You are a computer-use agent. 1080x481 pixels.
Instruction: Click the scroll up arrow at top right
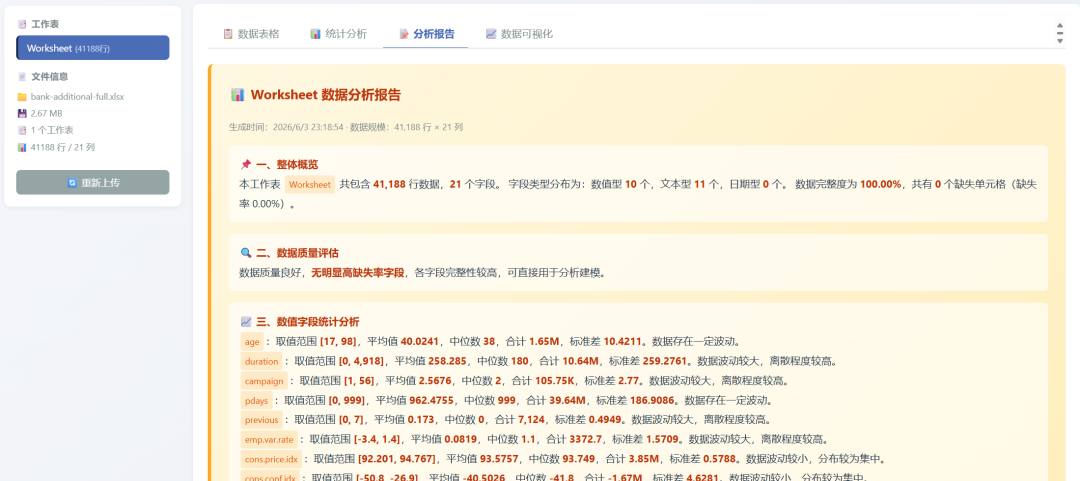coord(1060,26)
